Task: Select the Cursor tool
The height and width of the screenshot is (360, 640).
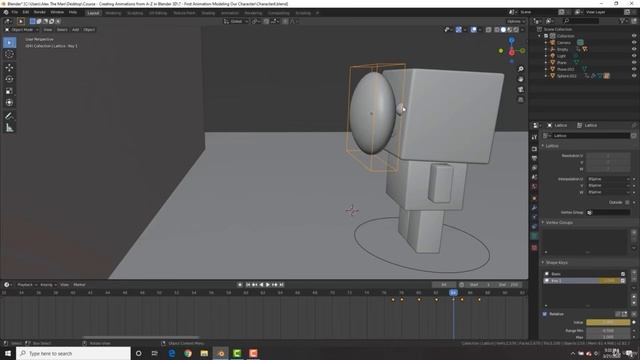Action: tap(9, 54)
